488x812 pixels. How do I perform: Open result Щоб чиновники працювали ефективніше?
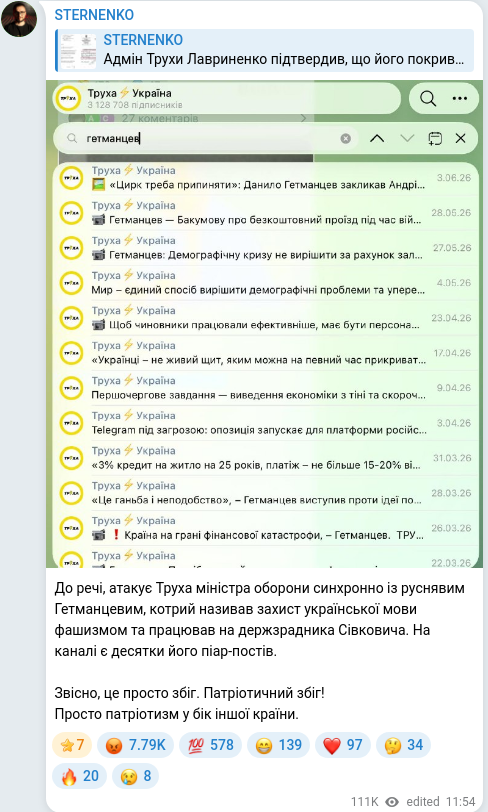266,318
